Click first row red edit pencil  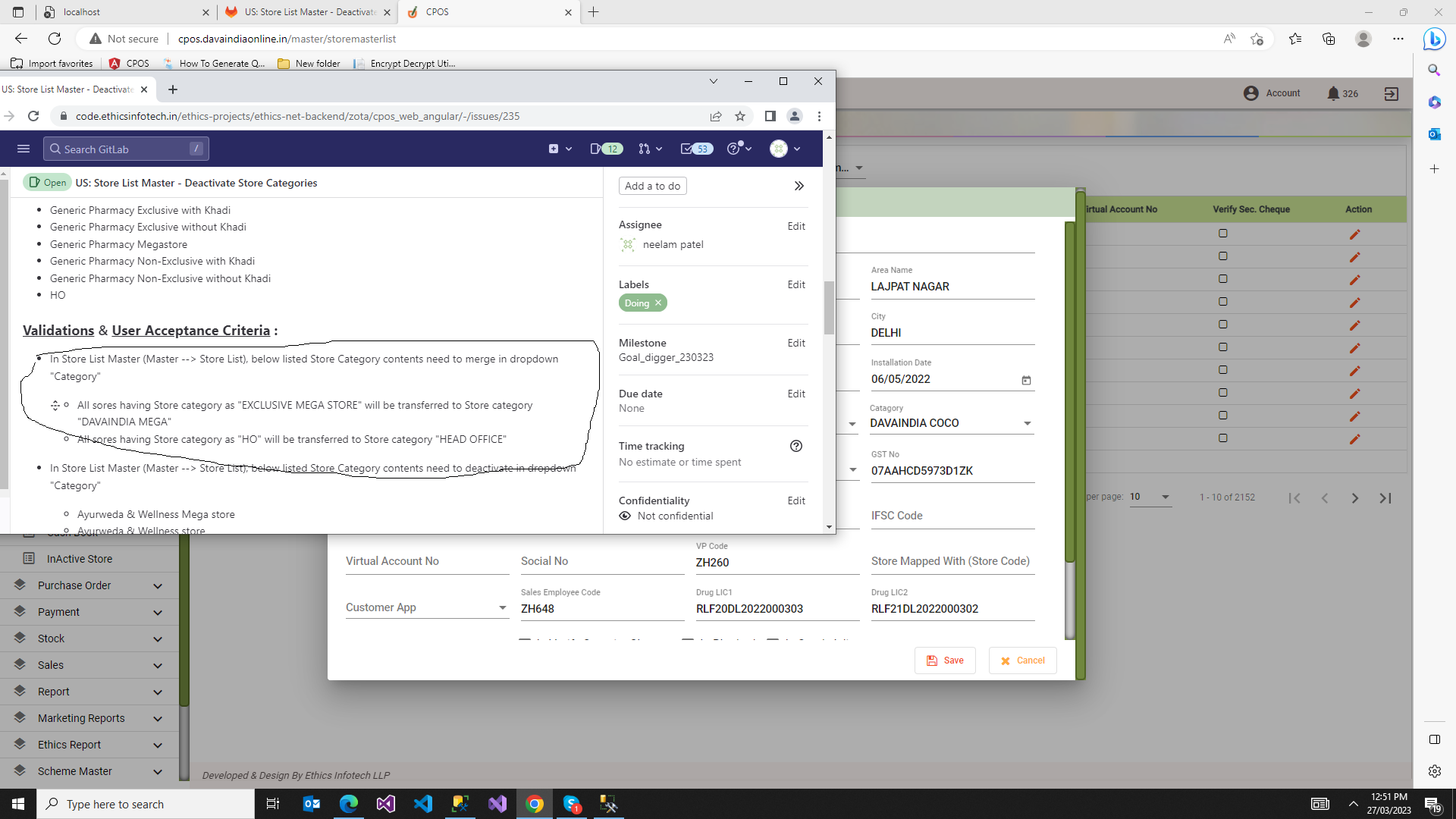coord(1354,234)
